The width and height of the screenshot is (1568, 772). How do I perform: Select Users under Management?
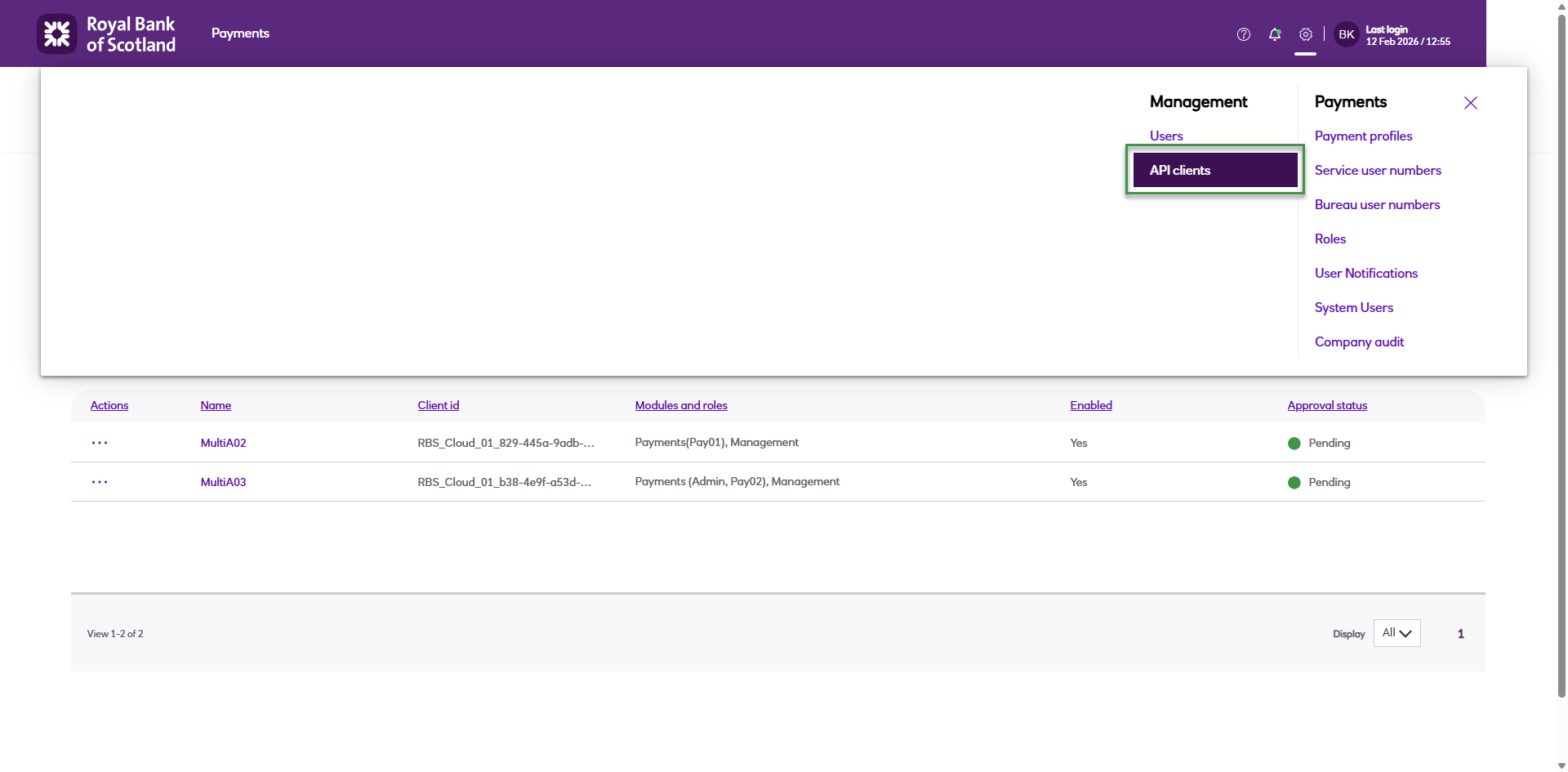click(1166, 136)
